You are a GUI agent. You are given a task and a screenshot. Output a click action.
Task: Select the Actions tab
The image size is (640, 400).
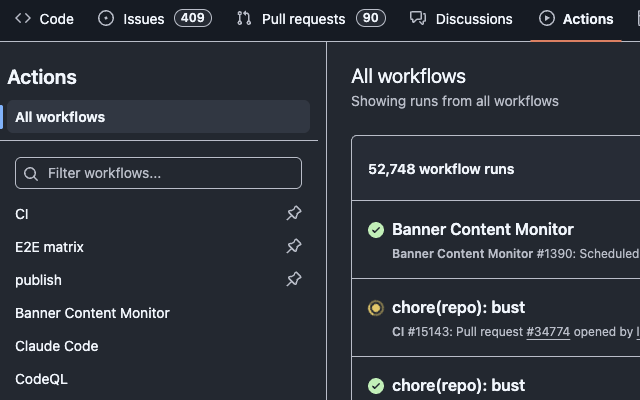coord(576,19)
